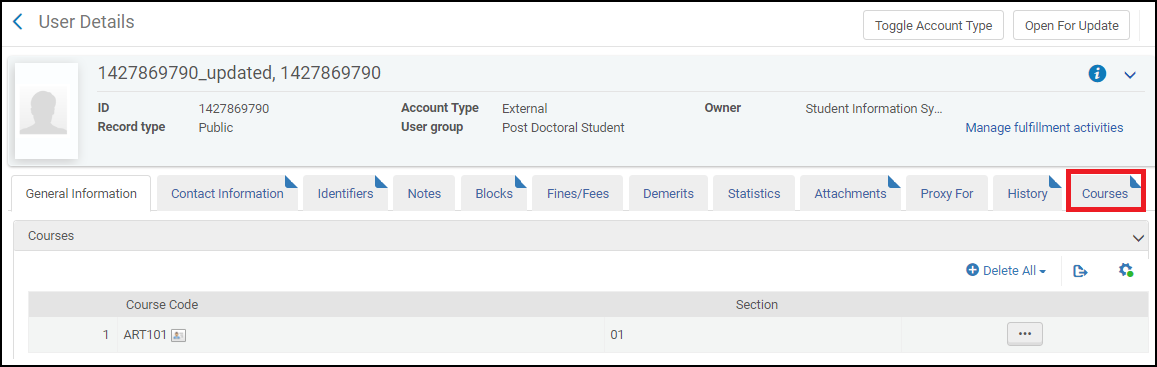Sort by the Section column header

pos(756,304)
